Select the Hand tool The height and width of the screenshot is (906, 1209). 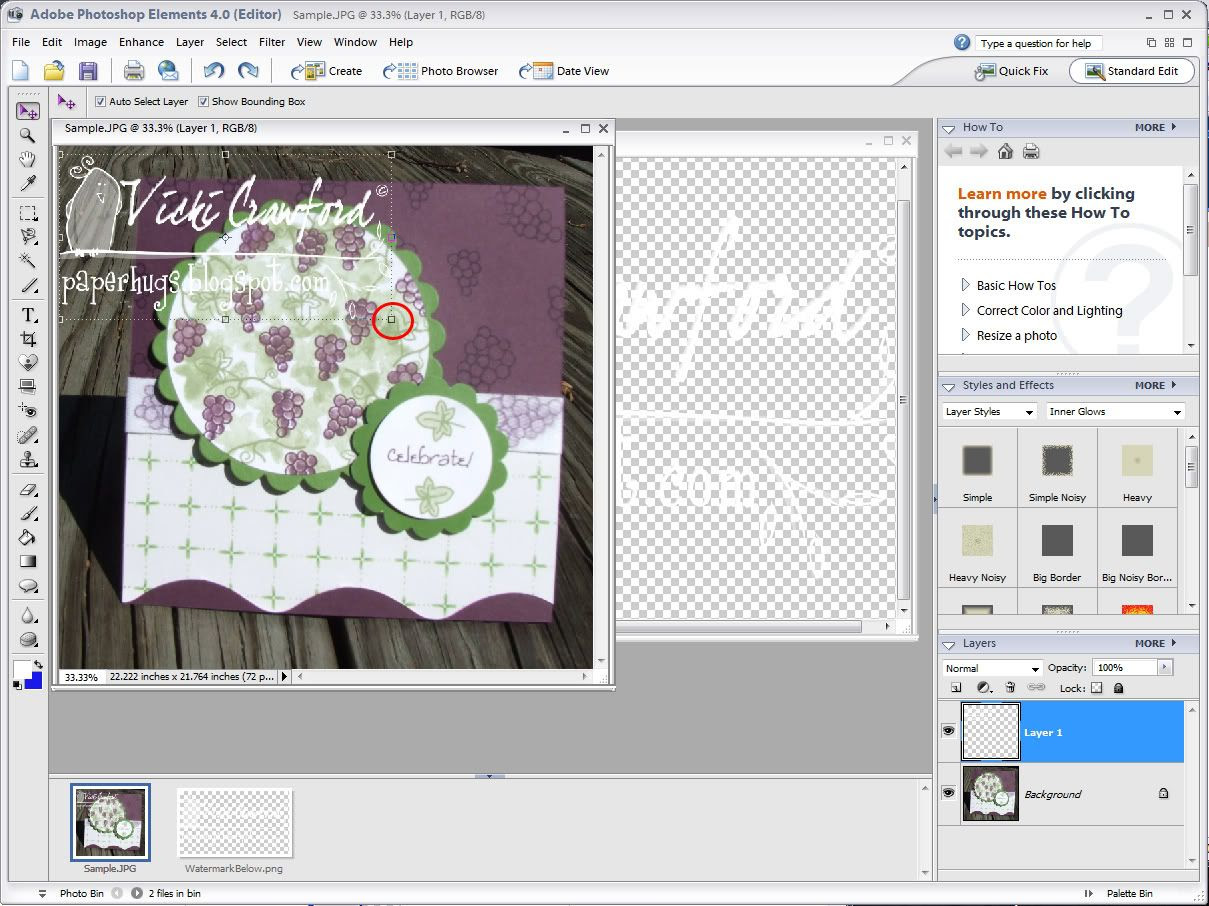[28, 160]
